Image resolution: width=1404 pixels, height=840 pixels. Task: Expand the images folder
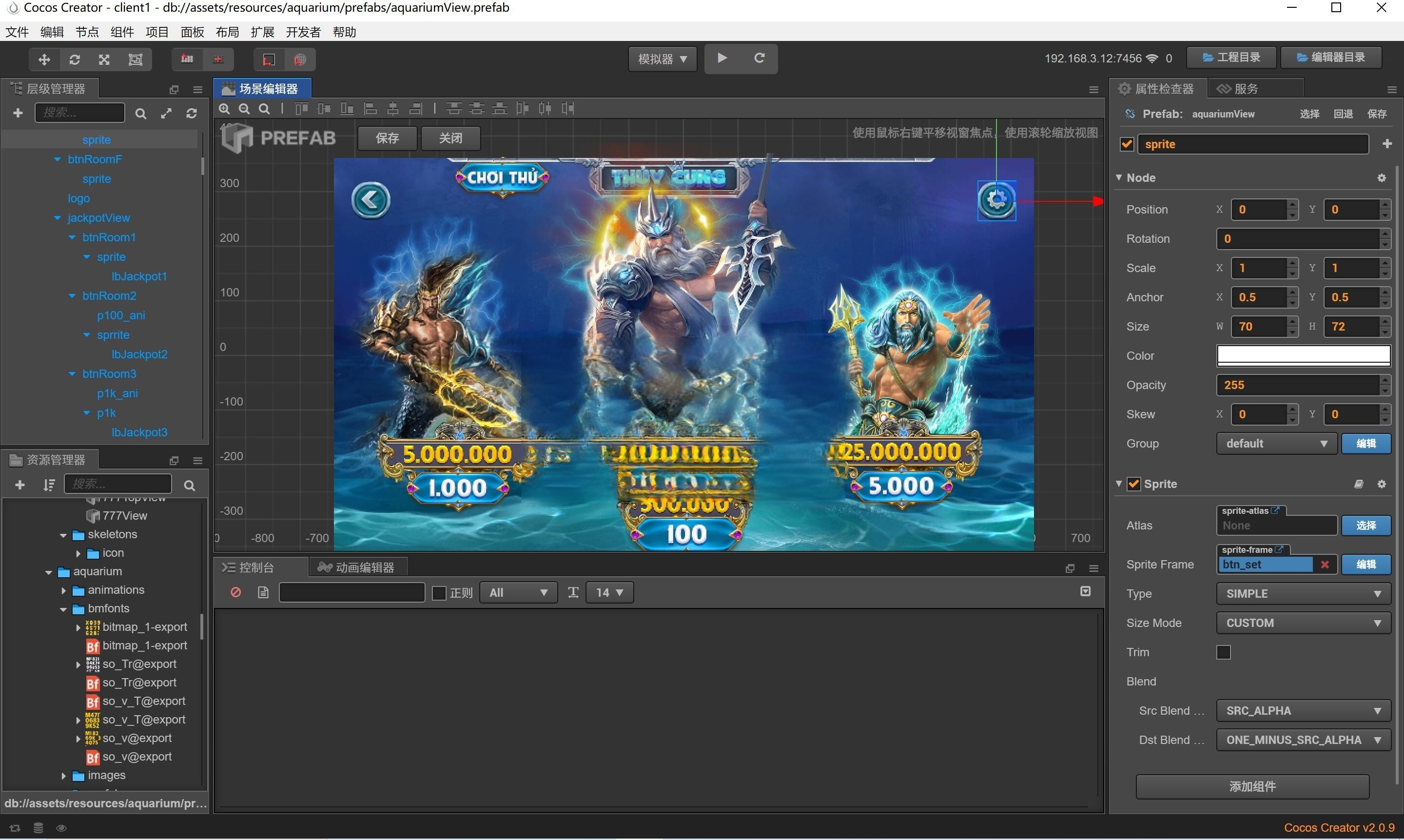click(63, 776)
